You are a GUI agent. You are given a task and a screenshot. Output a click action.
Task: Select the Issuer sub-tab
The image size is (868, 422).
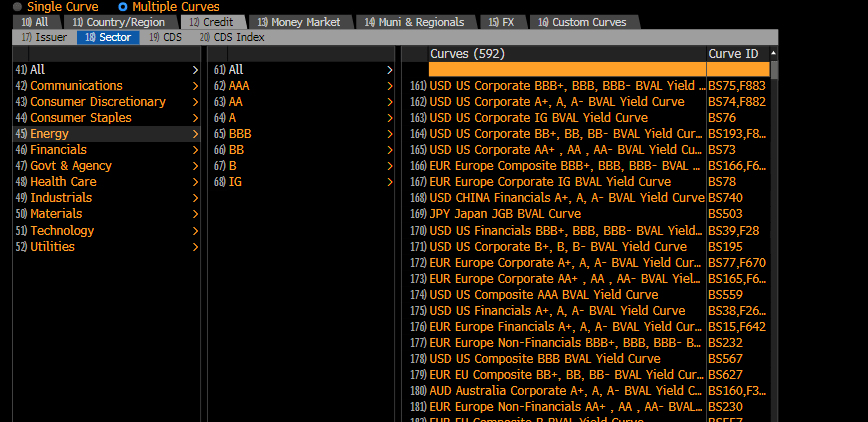(44, 37)
